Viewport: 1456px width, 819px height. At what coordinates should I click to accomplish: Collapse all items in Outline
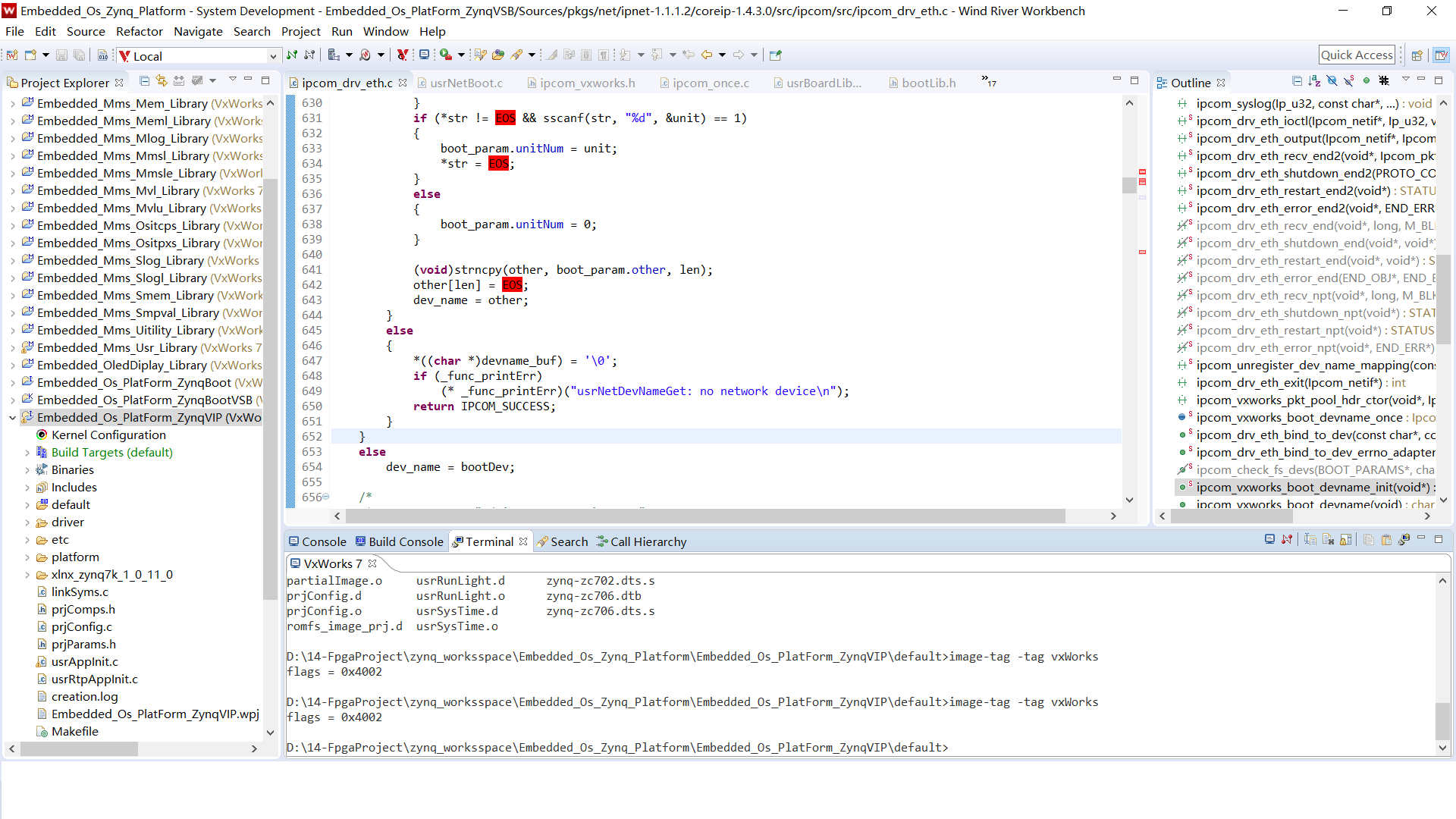[x=1297, y=81]
